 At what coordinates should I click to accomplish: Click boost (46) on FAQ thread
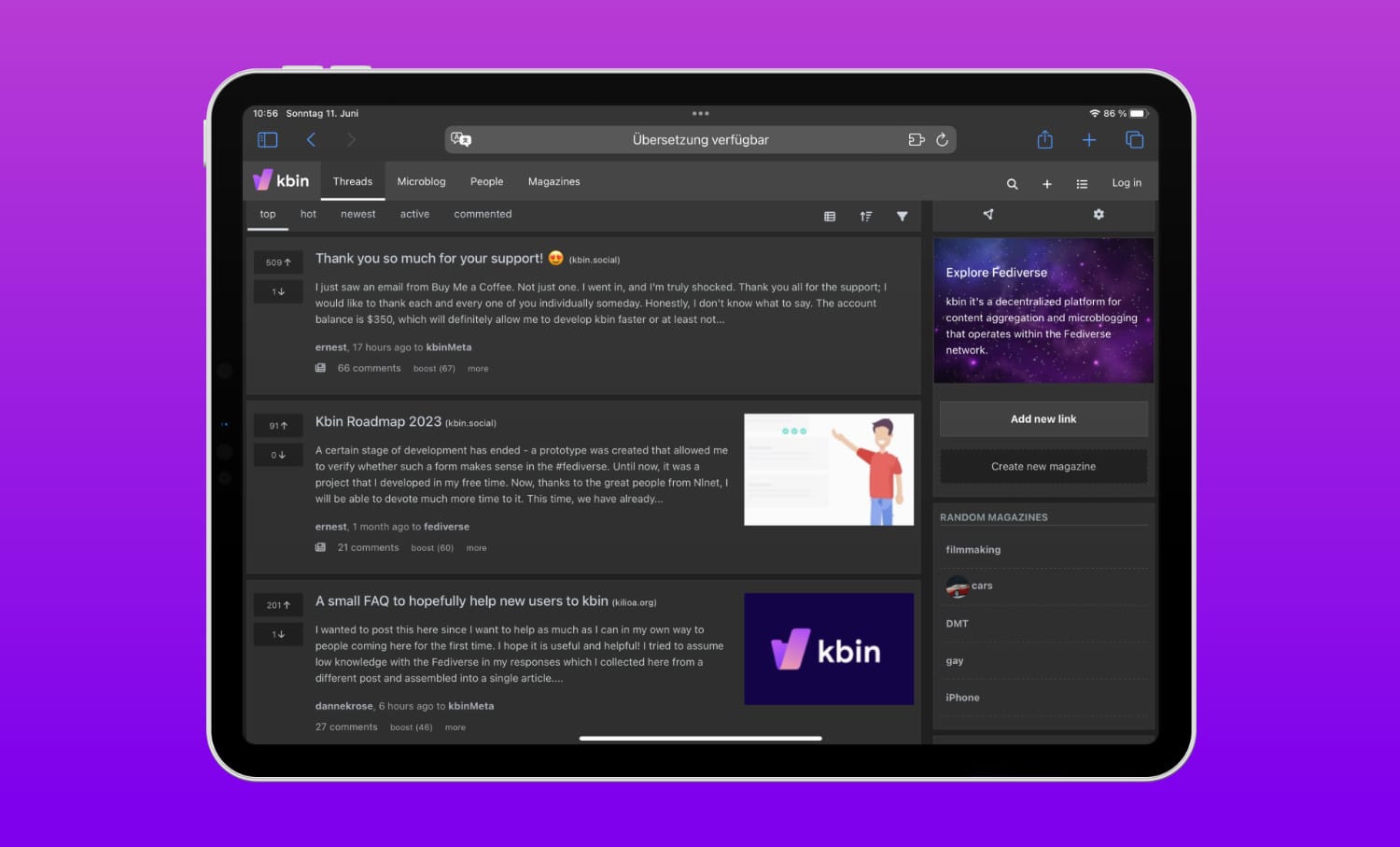411,727
